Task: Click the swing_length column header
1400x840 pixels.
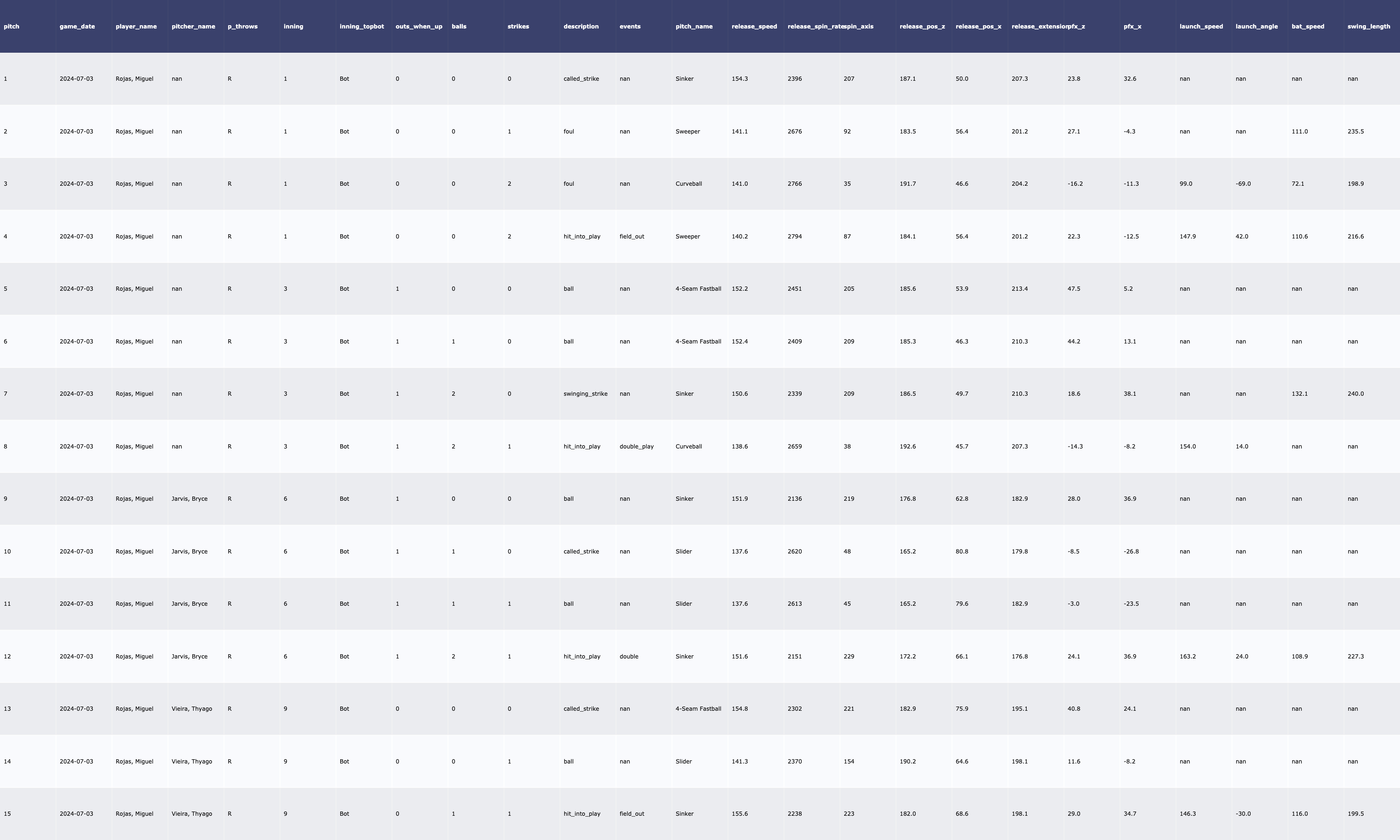Action: (1368, 27)
